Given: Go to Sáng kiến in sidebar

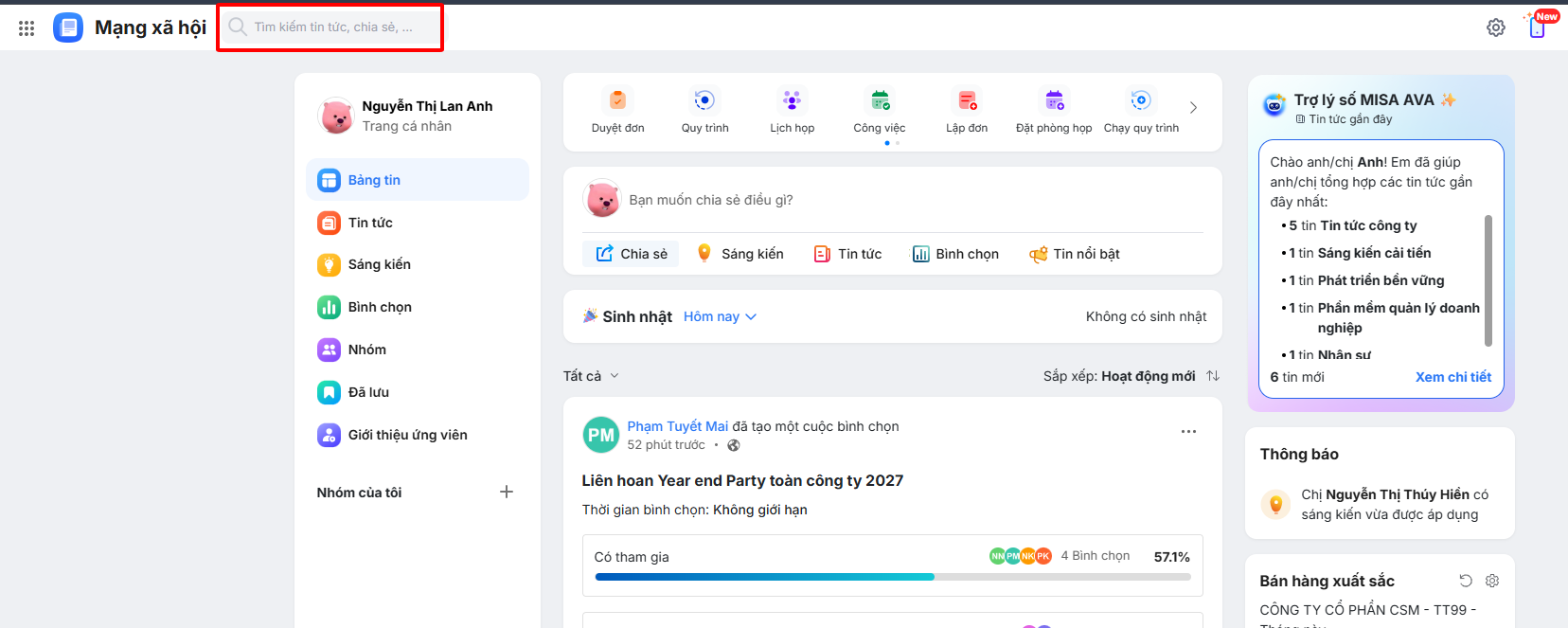Looking at the screenshot, I should [379, 264].
